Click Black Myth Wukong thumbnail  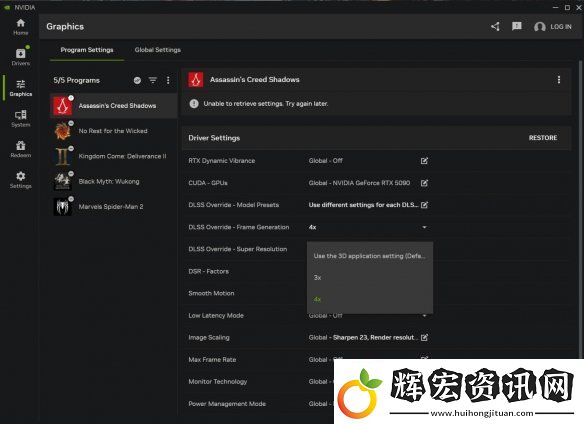(63, 181)
